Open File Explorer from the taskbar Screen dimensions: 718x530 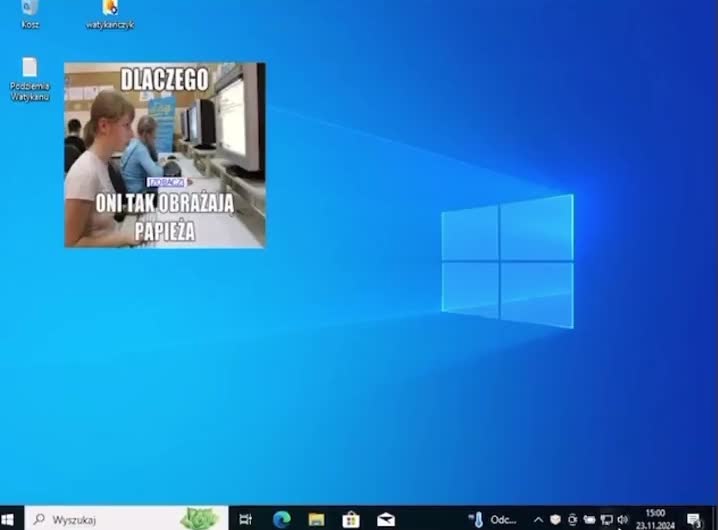tap(316, 519)
